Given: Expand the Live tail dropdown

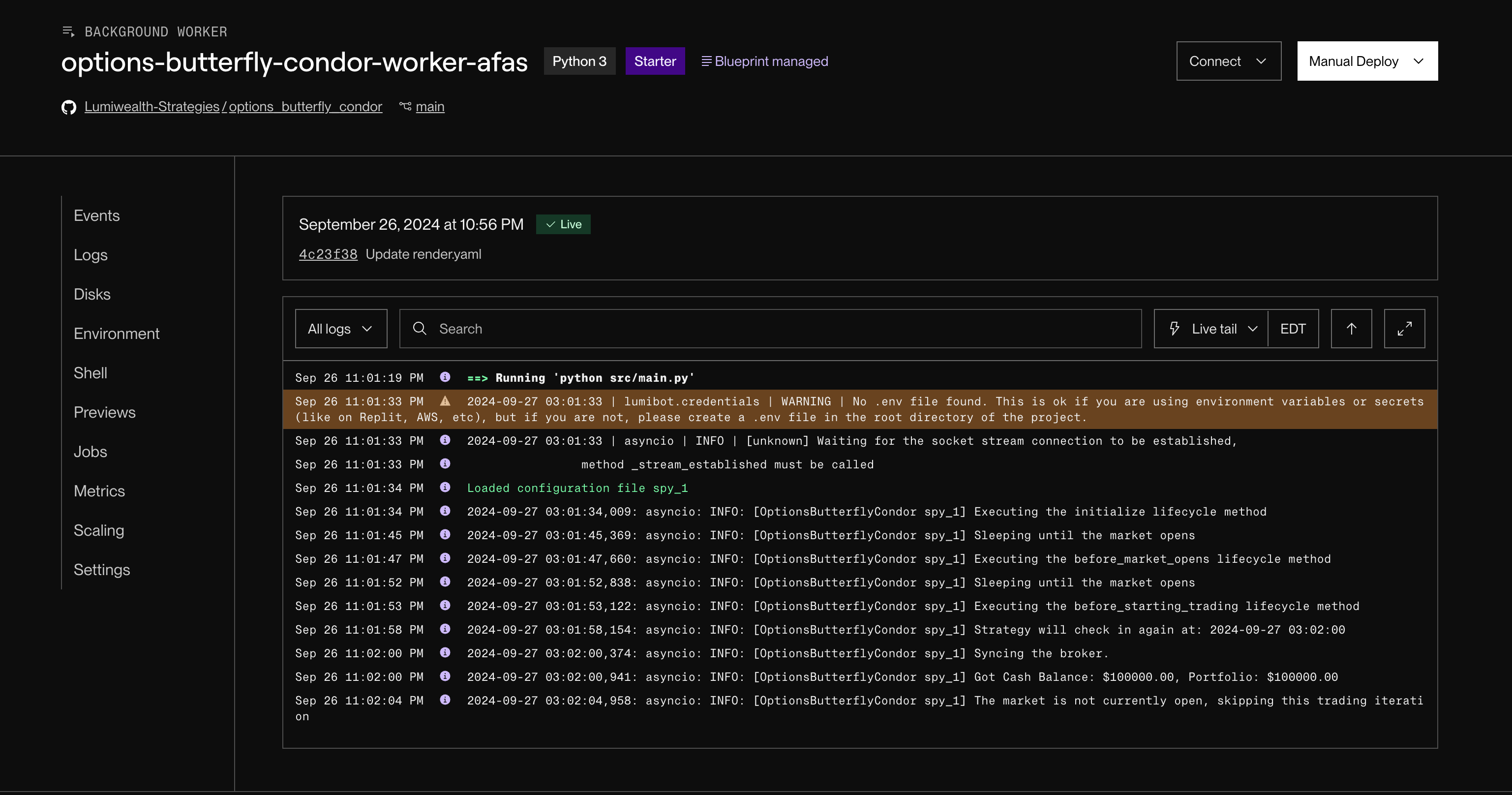Looking at the screenshot, I should click(x=1253, y=329).
